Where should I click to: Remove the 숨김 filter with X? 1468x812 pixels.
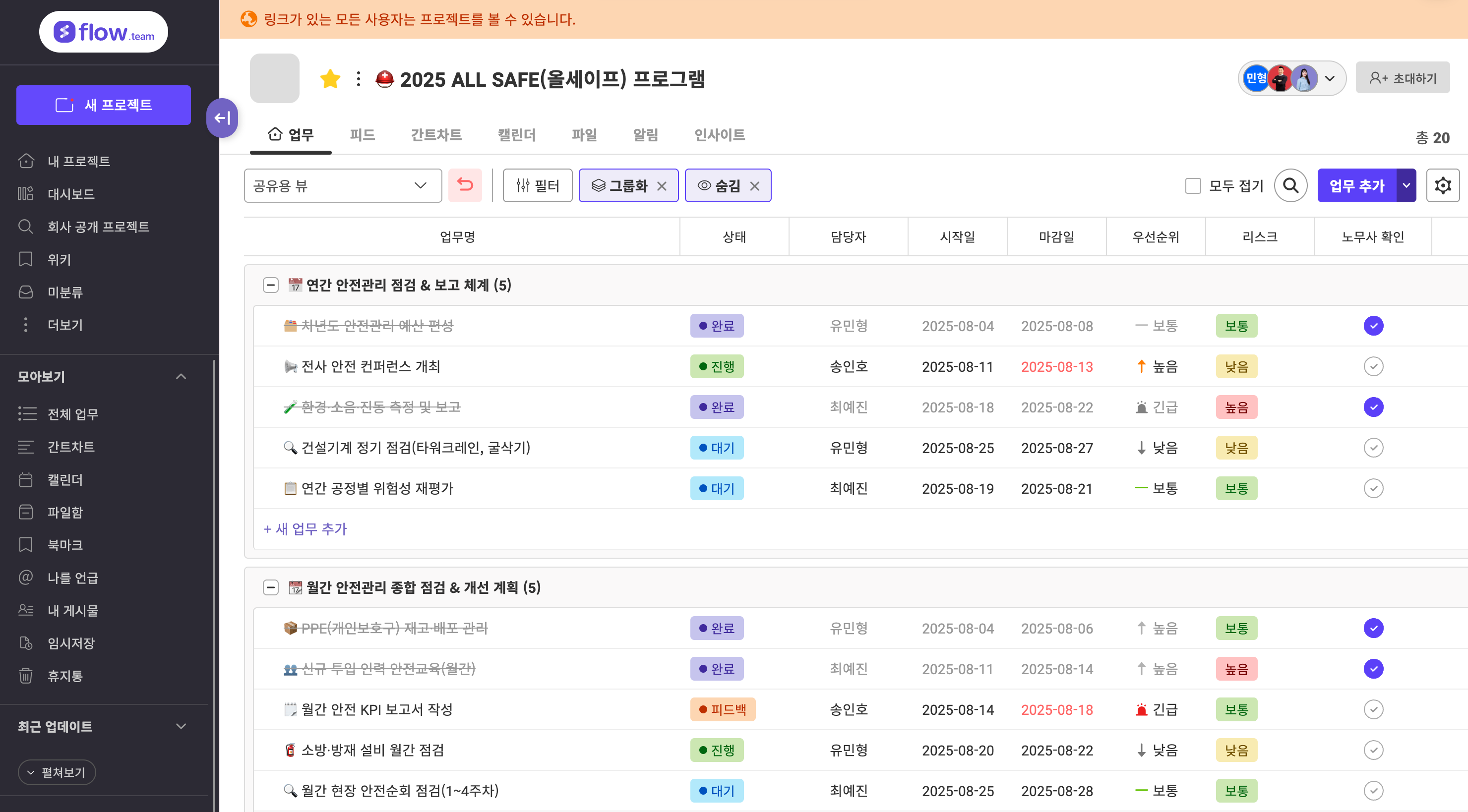pos(754,186)
